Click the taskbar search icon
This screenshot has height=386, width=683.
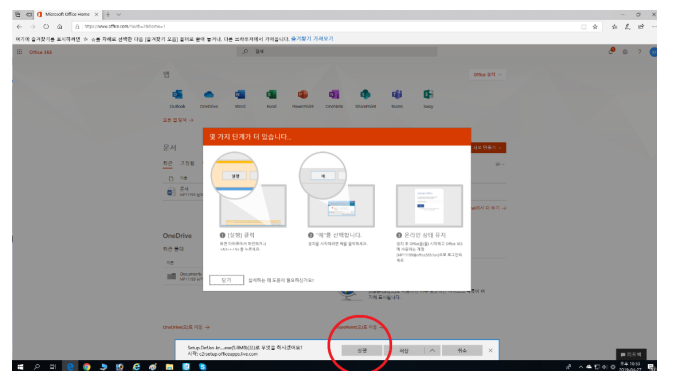click(x=37, y=367)
